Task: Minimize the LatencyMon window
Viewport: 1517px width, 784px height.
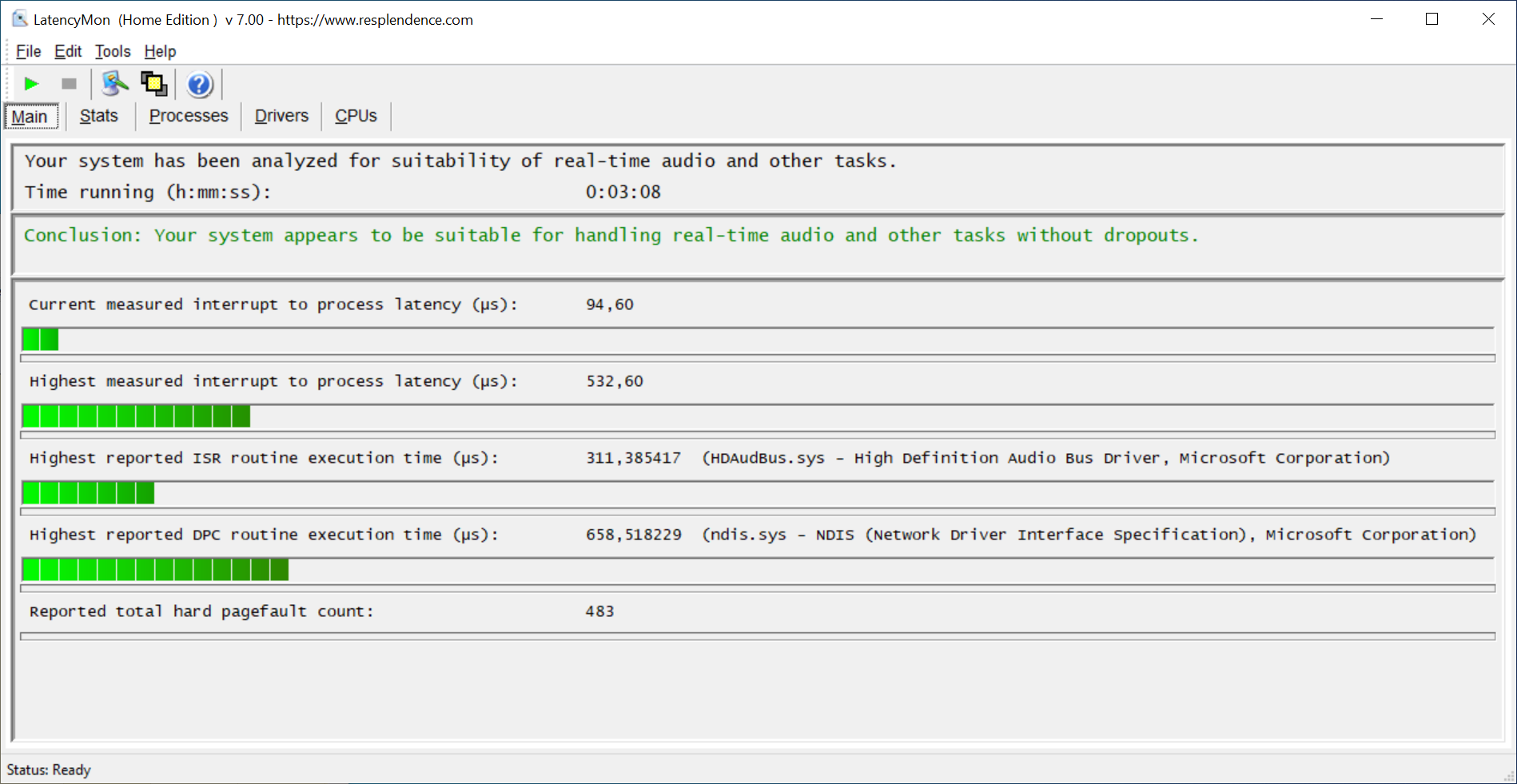Action: point(1376,19)
